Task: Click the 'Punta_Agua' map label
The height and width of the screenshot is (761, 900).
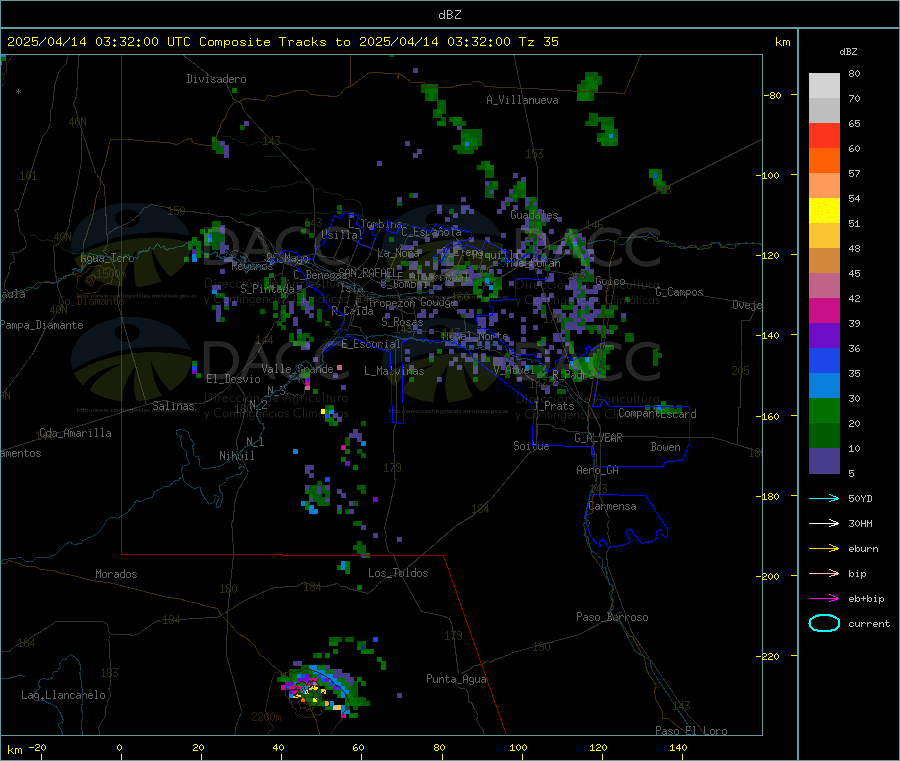Action: pos(456,679)
